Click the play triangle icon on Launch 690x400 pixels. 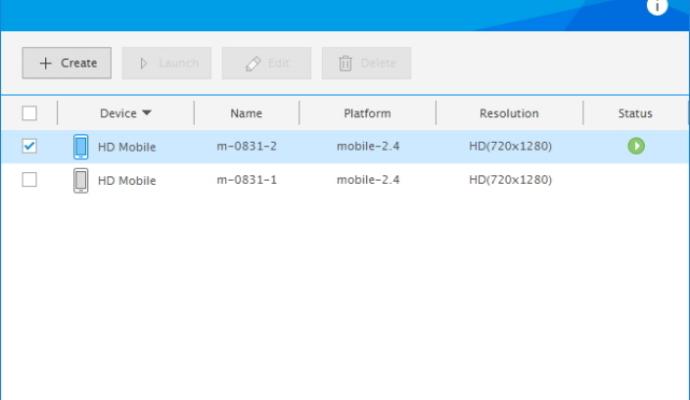tap(145, 63)
